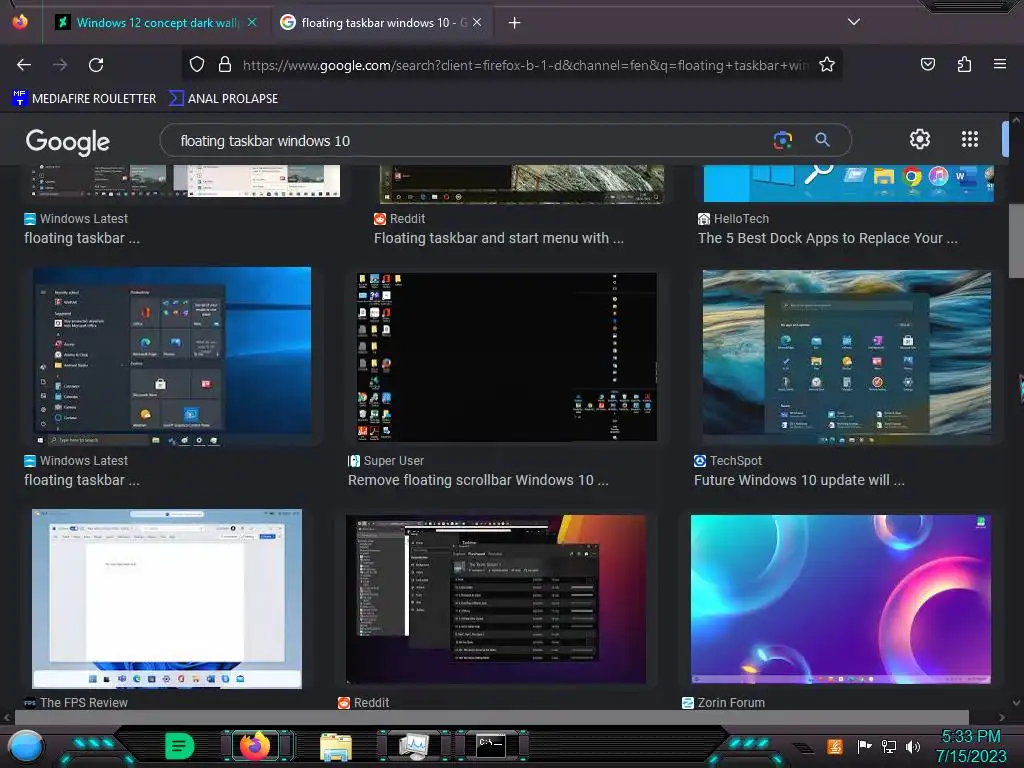This screenshot has width=1024, height=768.
Task: Click vertical scrollbar up arrow
Action: tap(1016, 121)
